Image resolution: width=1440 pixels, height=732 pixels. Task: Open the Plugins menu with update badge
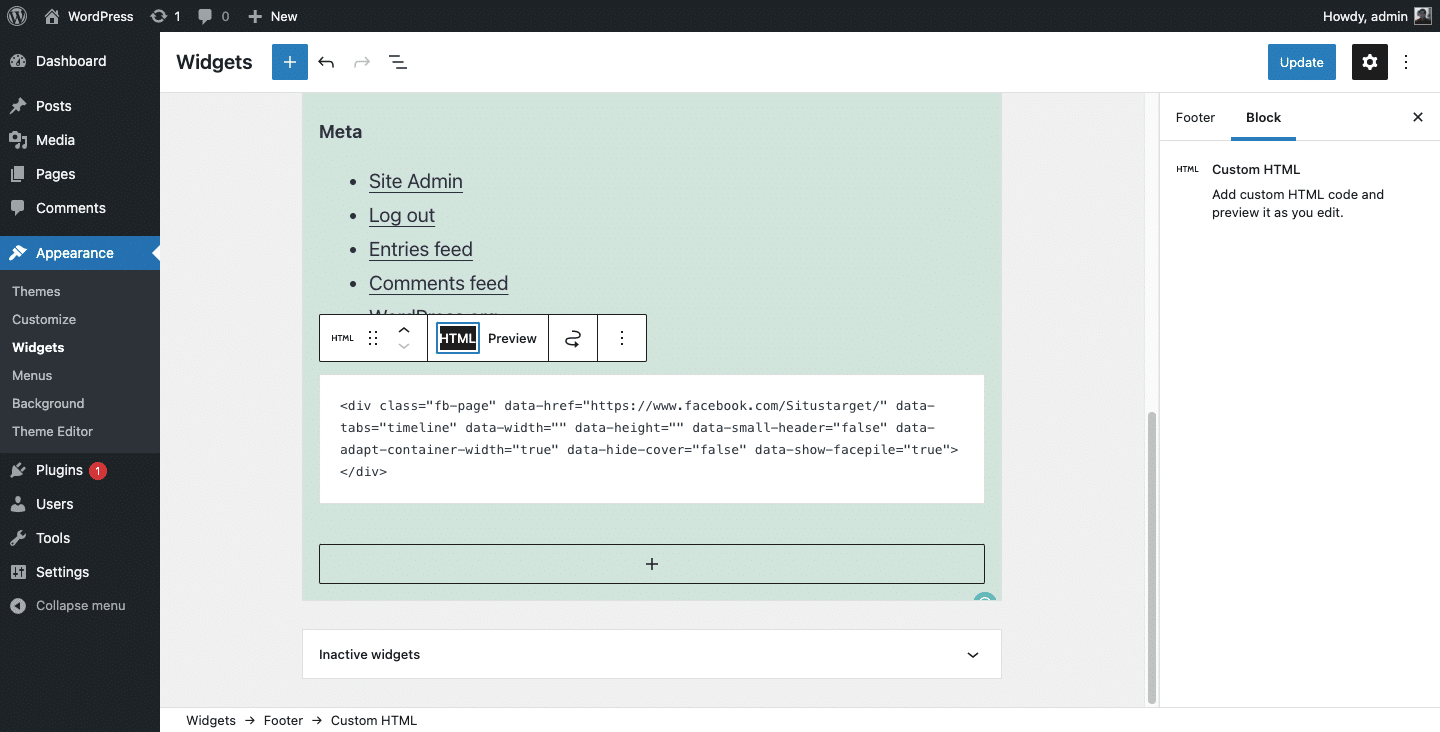click(80, 470)
